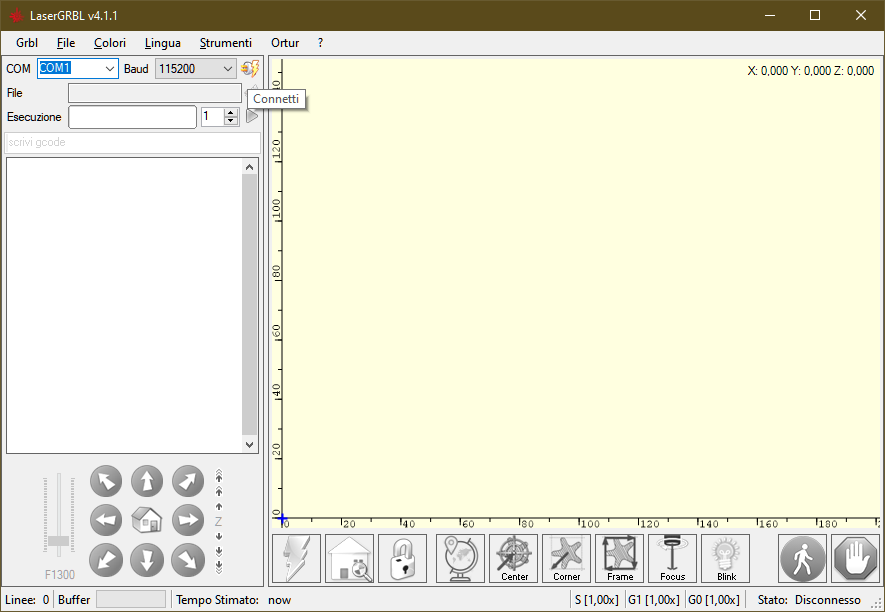Open the File menu
The width and height of the screenshot is (885, 612).
pos(66,43)
